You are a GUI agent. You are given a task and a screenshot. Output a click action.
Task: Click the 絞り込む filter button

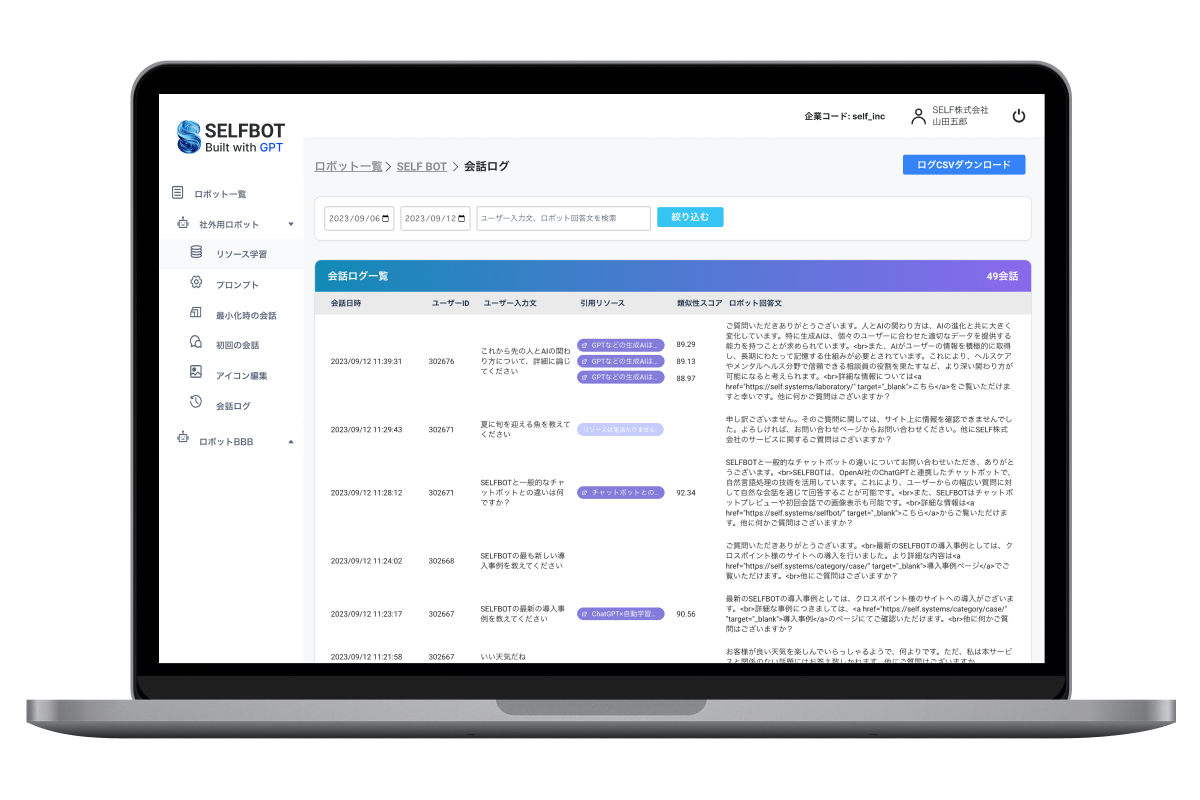(689, 217)
